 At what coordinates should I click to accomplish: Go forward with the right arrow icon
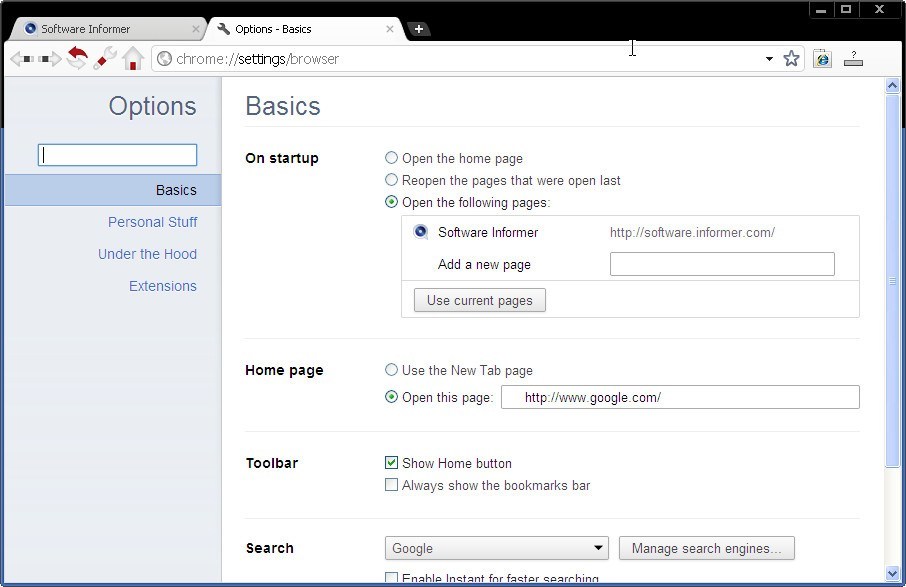(x=50, y=58)
